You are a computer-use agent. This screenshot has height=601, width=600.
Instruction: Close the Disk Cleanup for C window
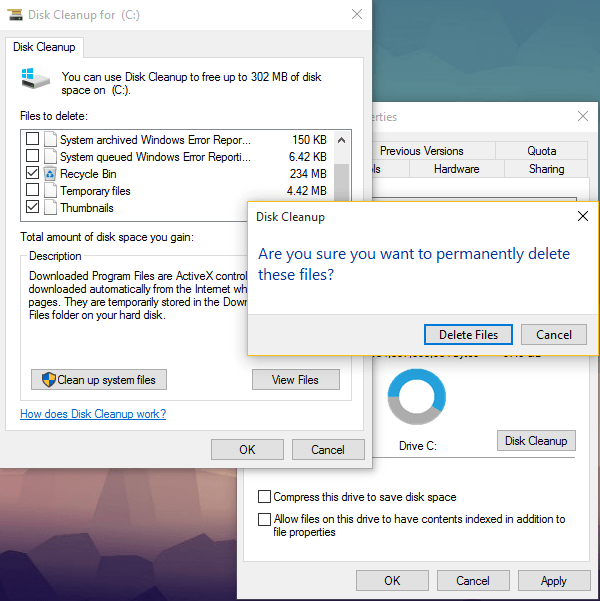pos(357,15)
